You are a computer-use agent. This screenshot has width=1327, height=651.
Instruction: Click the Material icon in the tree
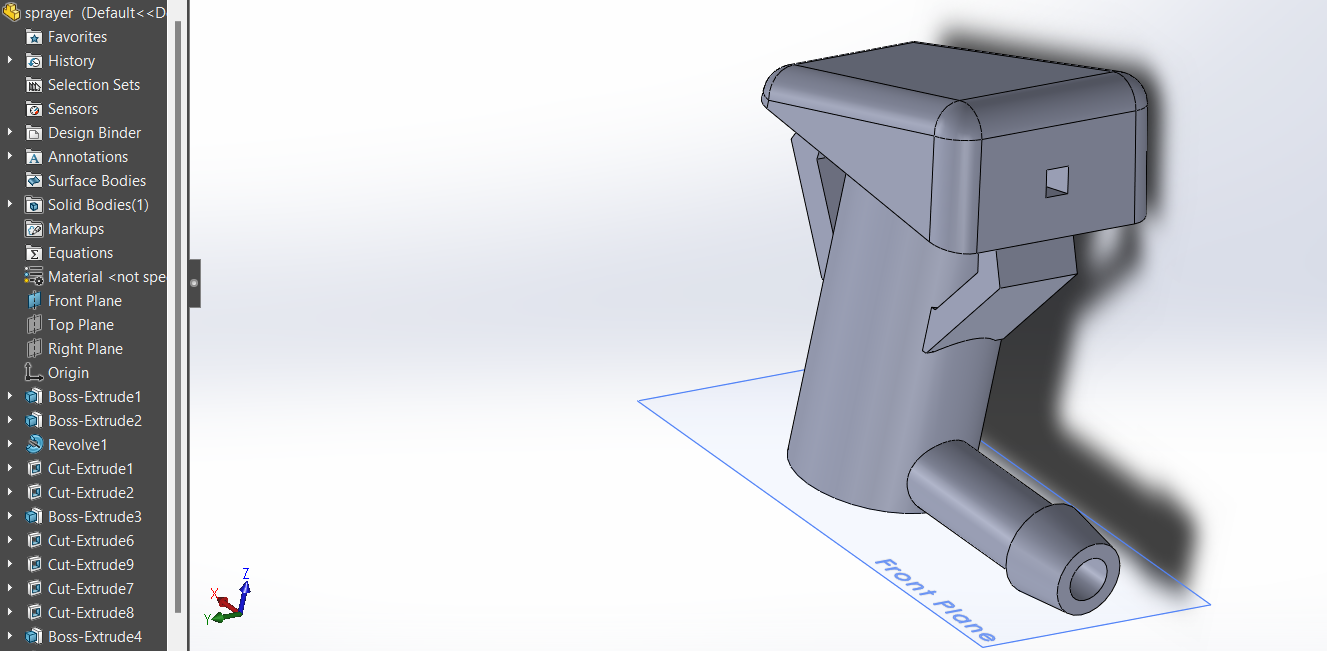pos(34,277)
